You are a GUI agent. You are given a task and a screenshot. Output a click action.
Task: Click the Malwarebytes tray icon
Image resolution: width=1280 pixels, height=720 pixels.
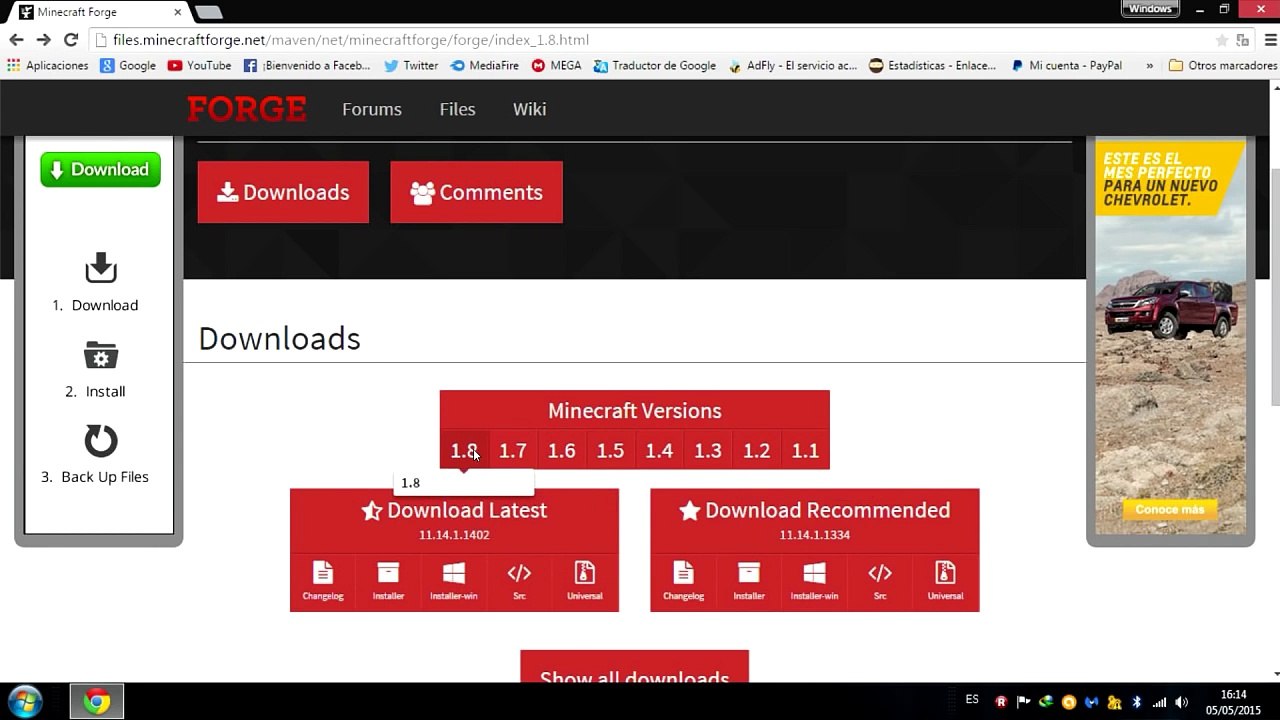[1092, 702]
